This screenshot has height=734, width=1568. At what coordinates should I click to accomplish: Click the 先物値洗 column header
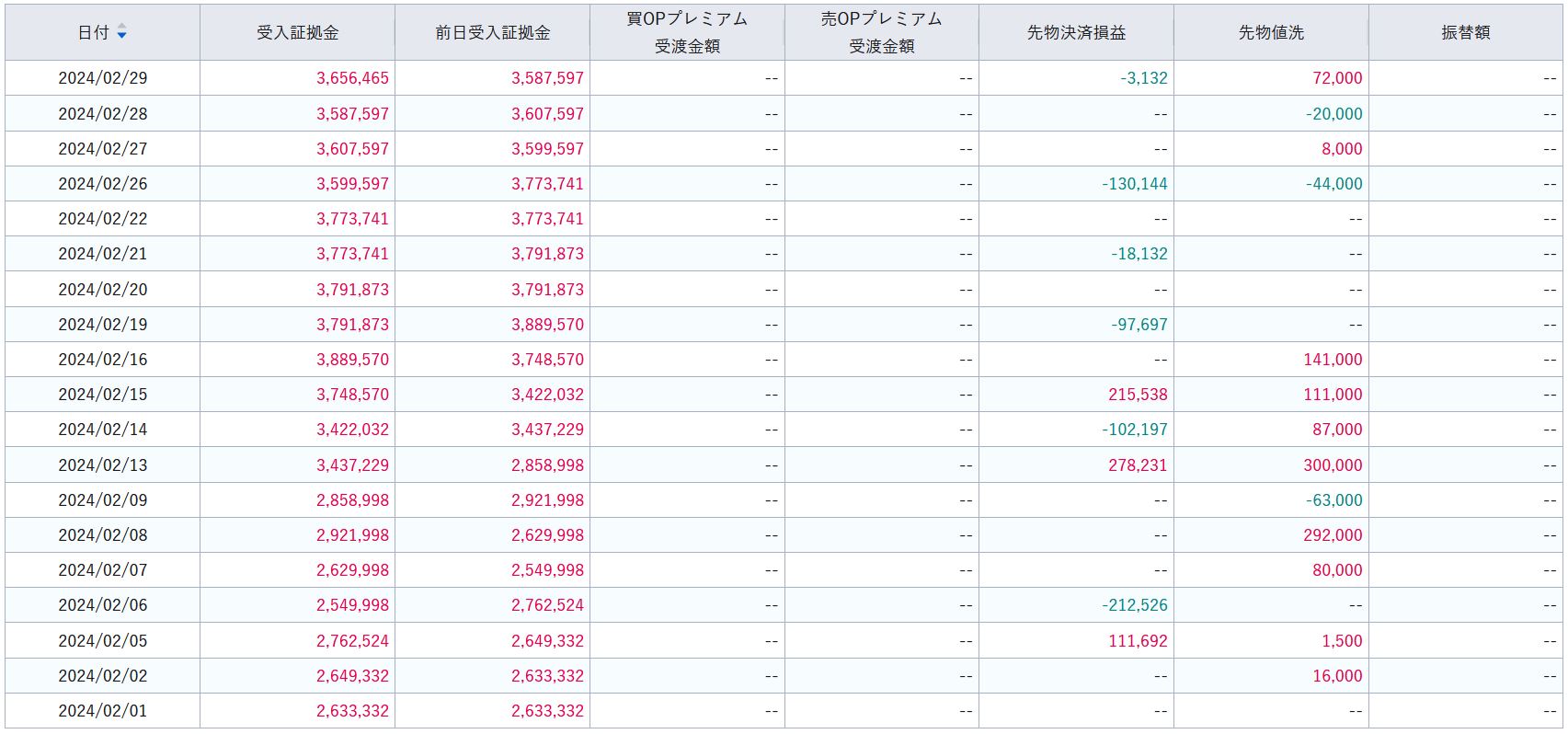1271,33
